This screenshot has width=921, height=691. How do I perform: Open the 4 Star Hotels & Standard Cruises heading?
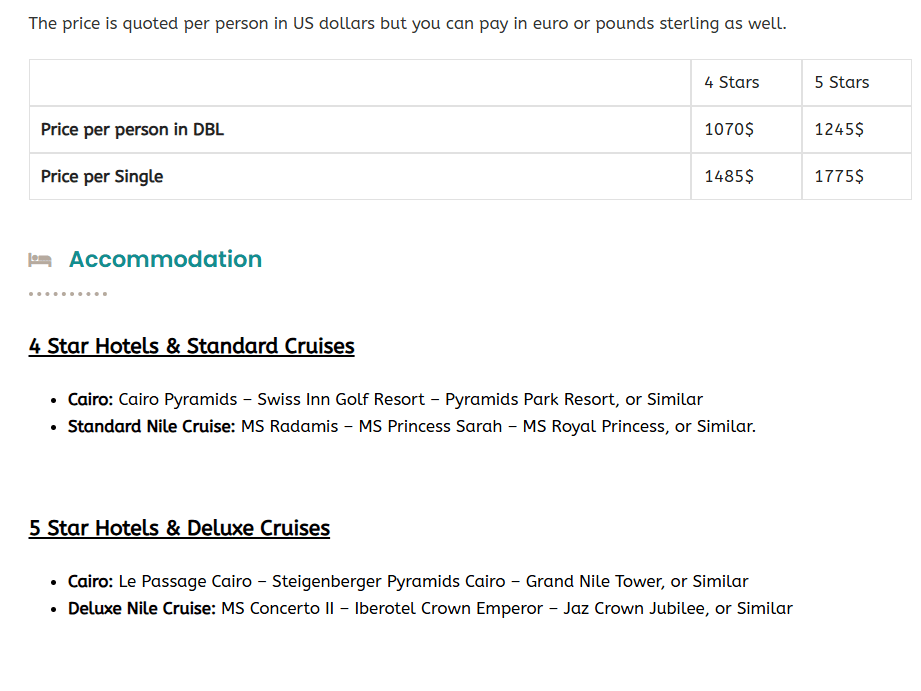[x=191, y=346]
